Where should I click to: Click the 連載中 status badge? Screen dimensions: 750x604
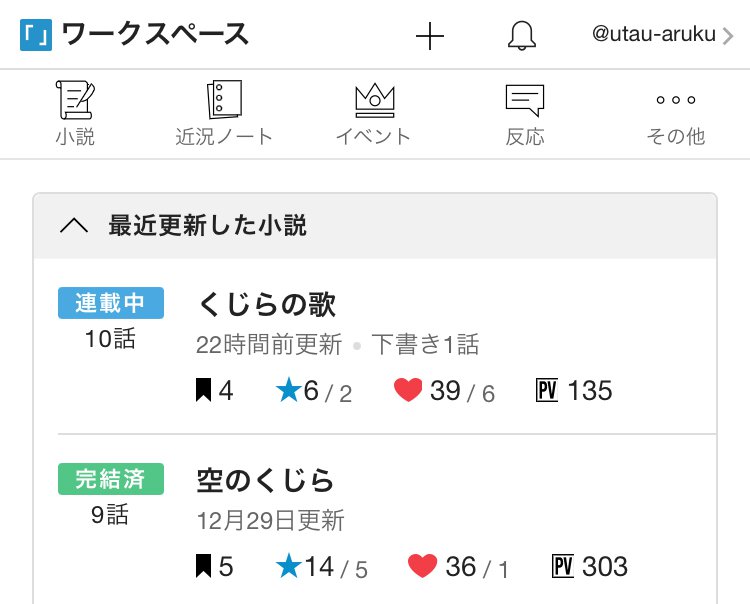[110, 303]
